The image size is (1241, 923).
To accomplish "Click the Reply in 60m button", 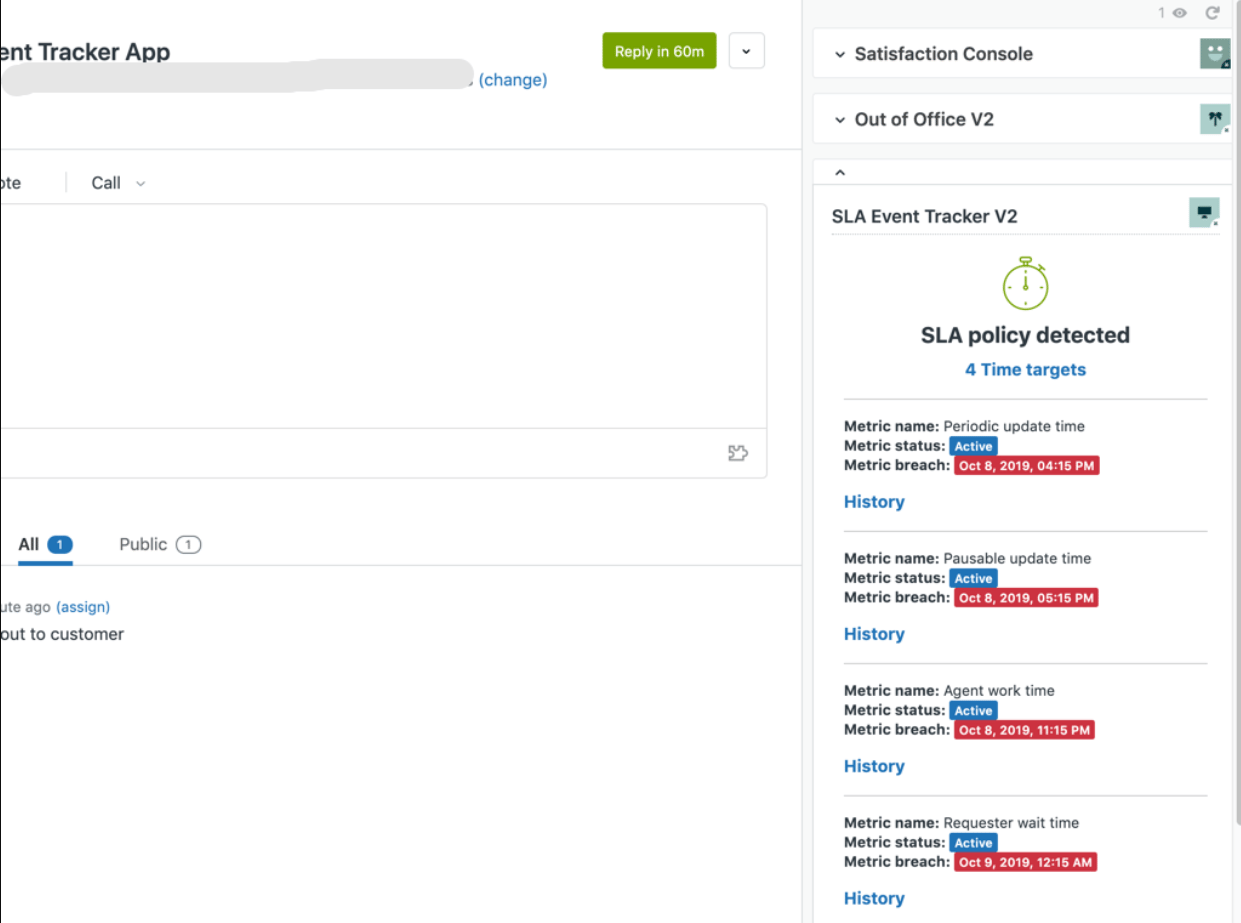I will [659, 50].
